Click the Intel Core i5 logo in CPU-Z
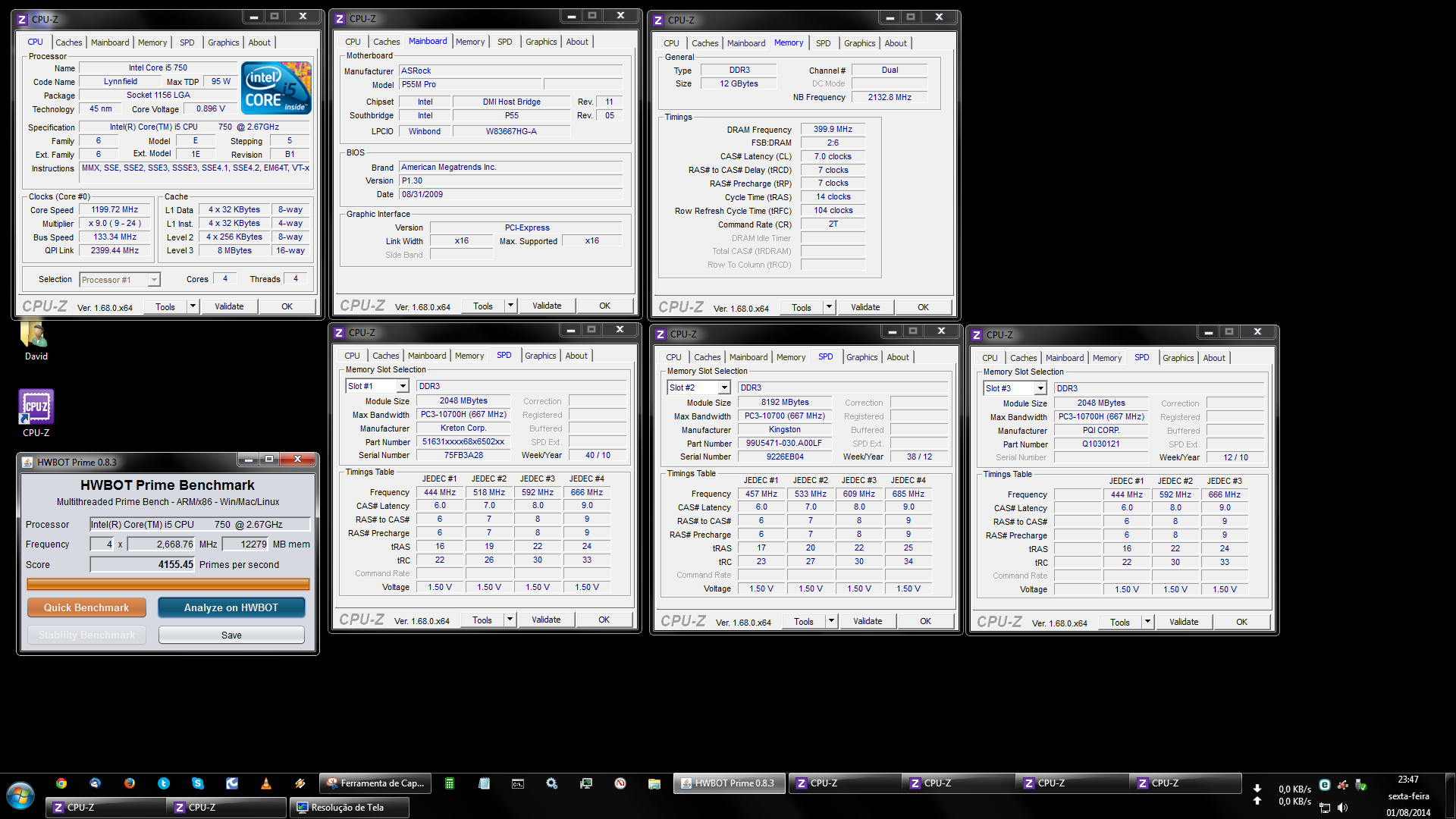Viewport: 1456px width, 819px height. [x=277, y=88]
